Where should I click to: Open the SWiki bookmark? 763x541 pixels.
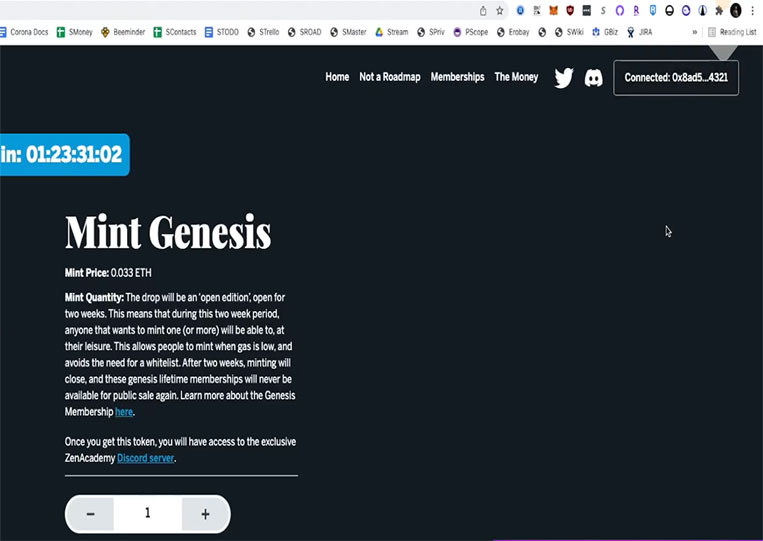click(x=569, y=32)
